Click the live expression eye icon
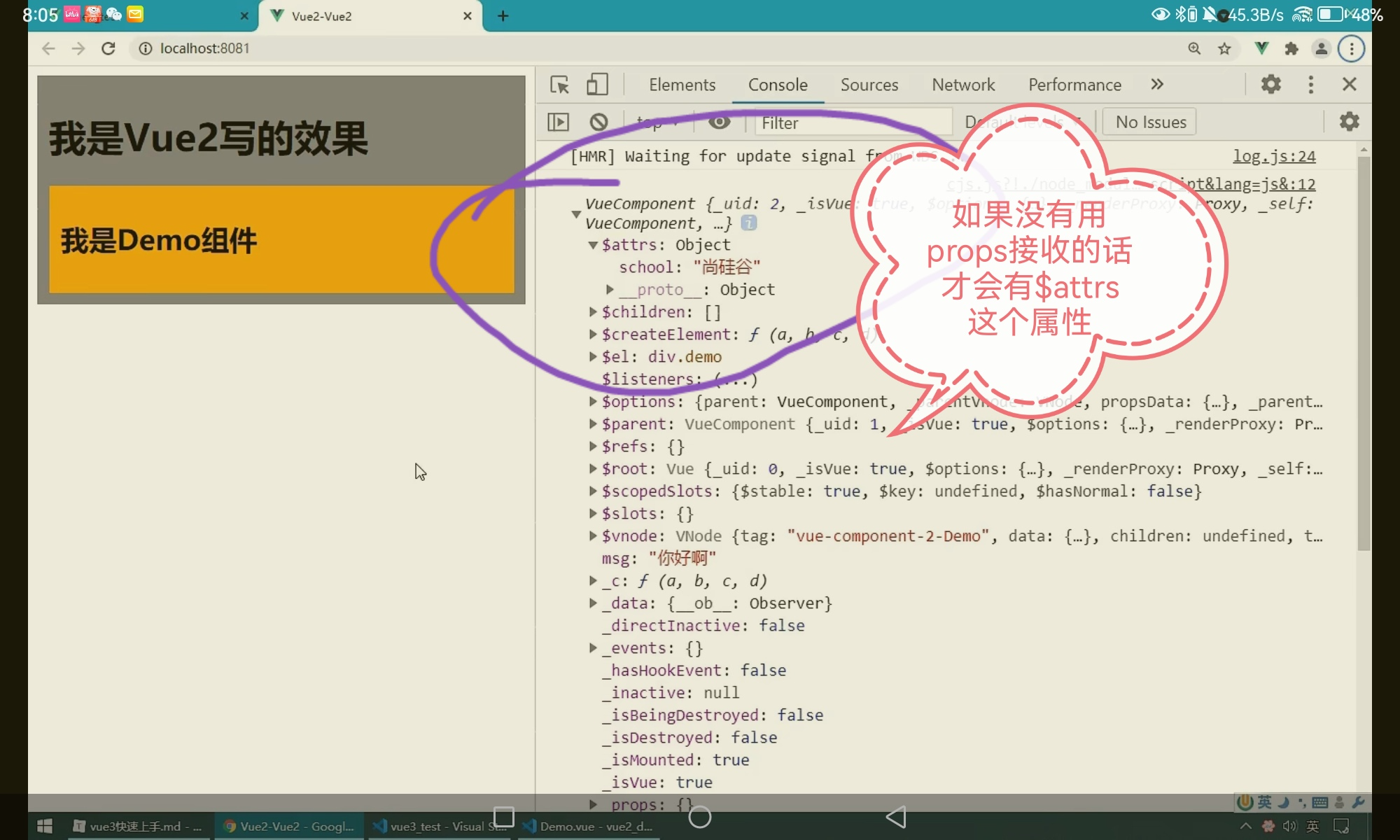This screenshot has height=840, width=1400. [719, 122]
